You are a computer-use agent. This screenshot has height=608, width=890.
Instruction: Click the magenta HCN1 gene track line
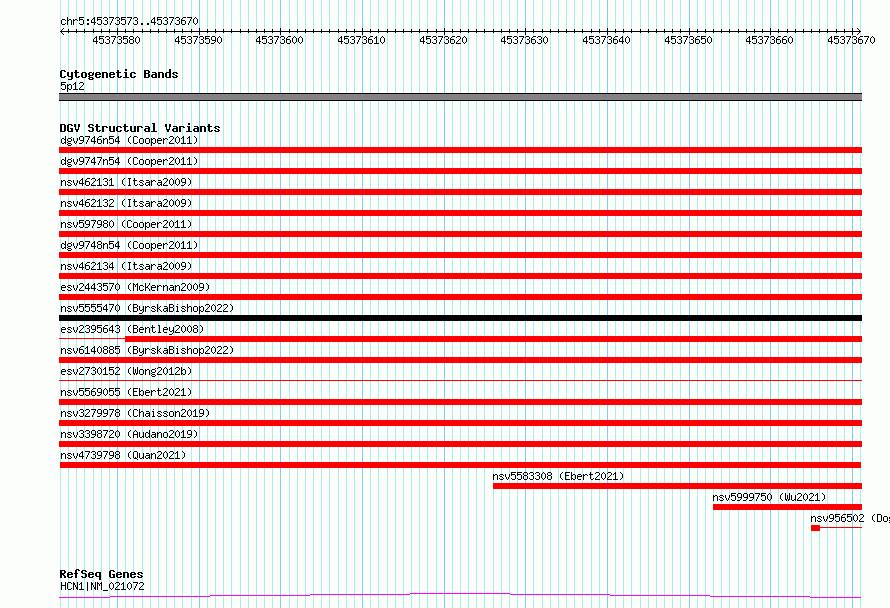[460, 596]
